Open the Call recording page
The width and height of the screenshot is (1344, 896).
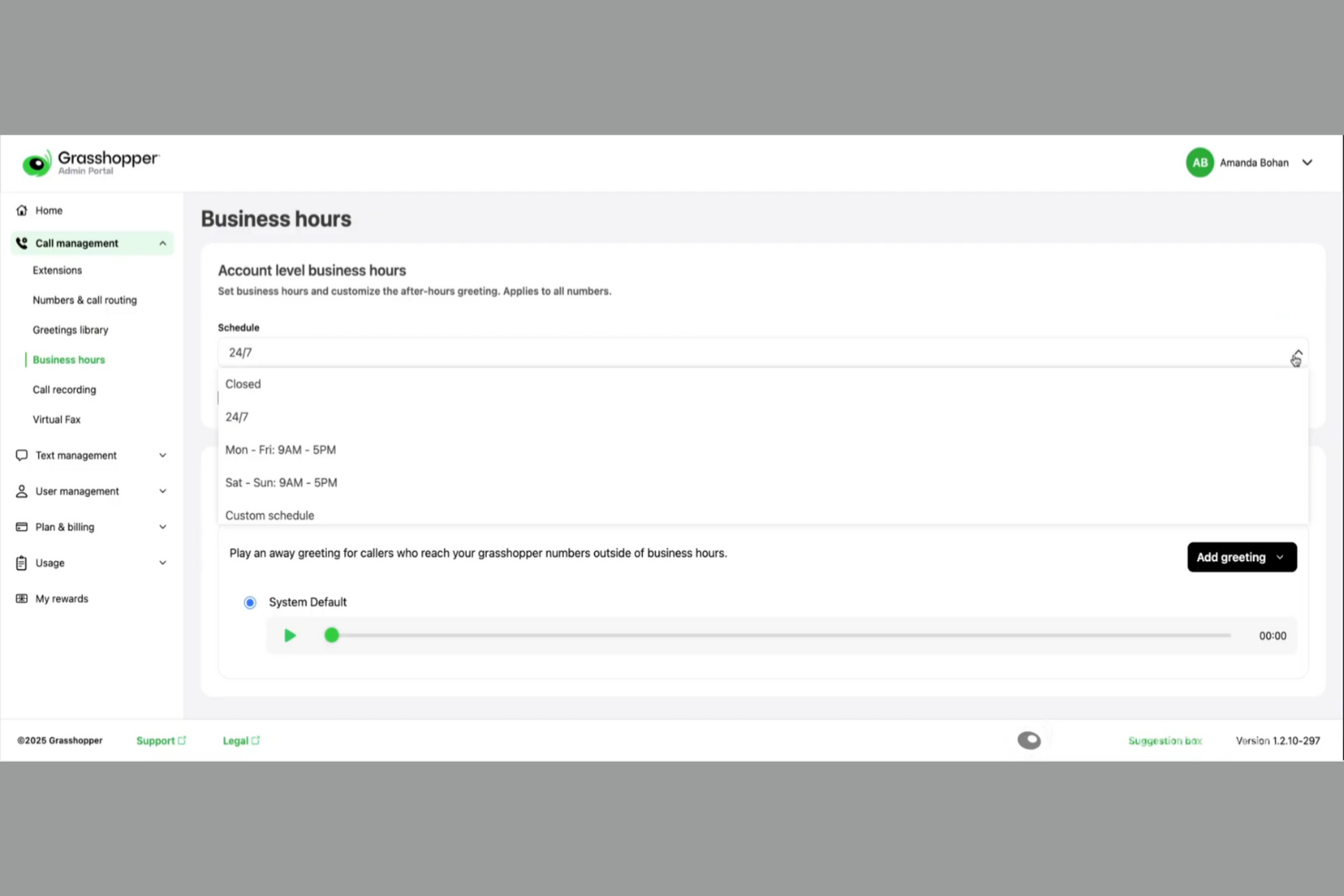pyautogui.click(x=64, y=389)
